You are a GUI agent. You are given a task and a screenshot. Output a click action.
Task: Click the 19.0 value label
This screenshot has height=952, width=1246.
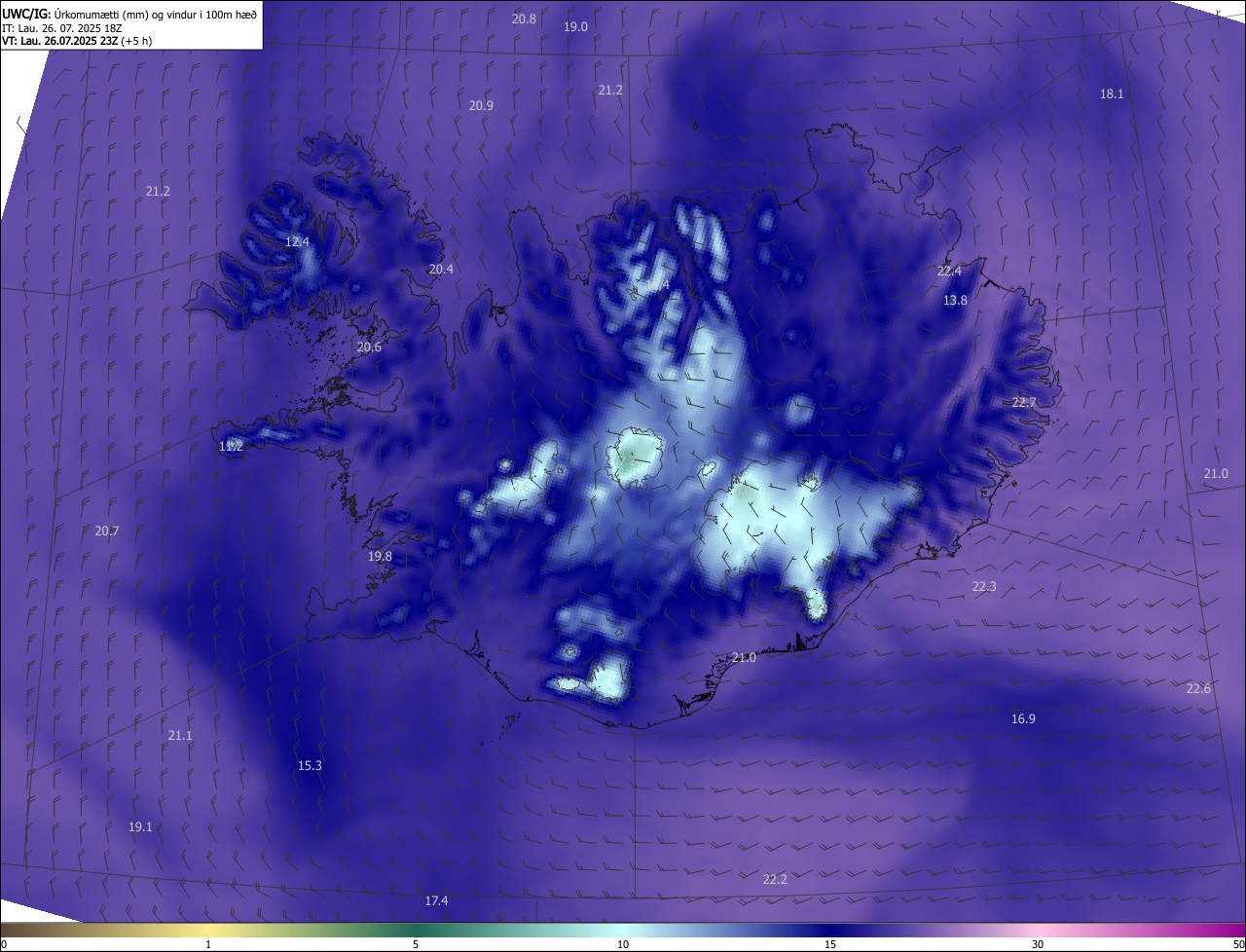[575, 27]
